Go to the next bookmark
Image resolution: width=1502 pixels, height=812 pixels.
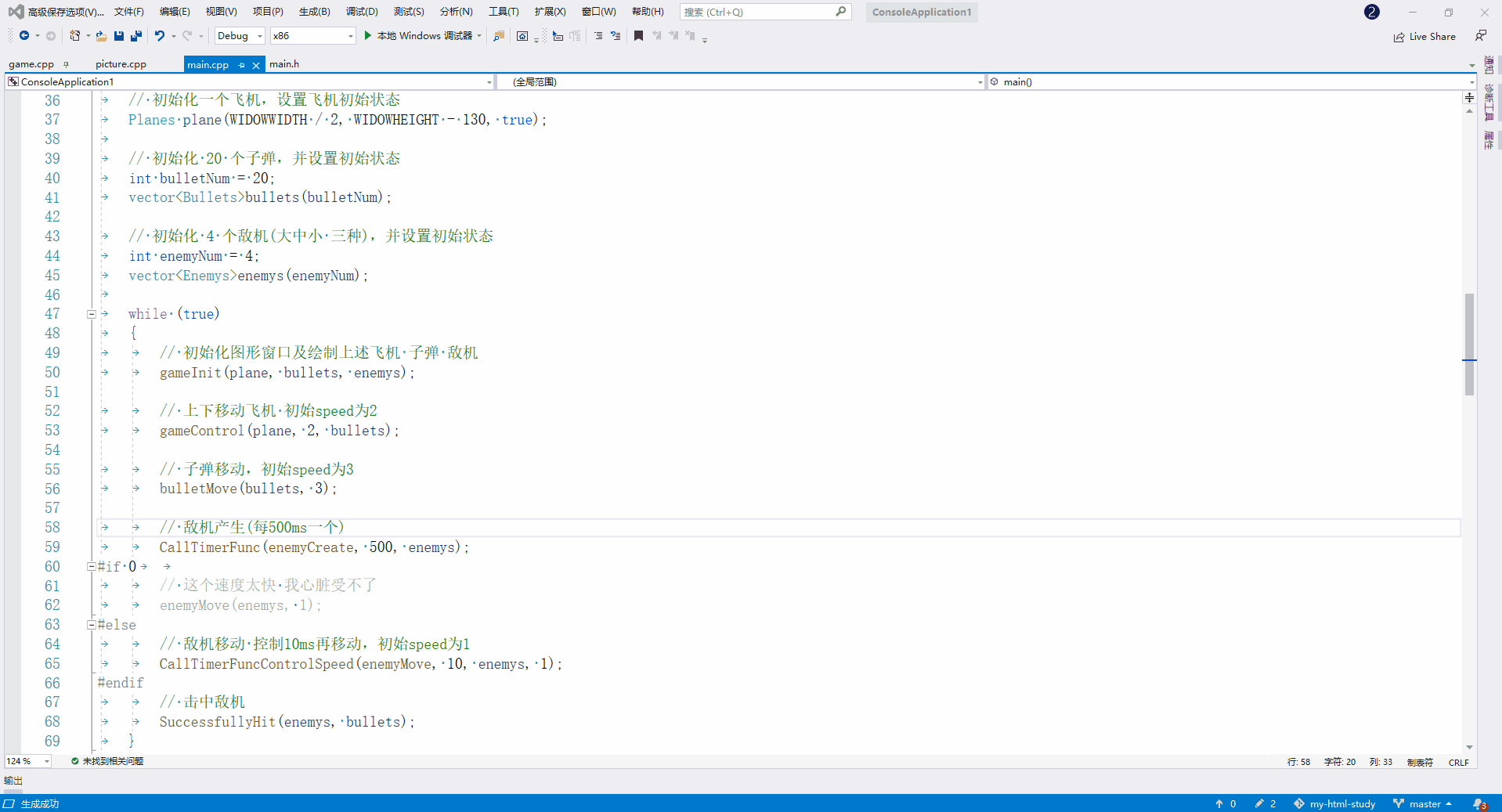673,36
